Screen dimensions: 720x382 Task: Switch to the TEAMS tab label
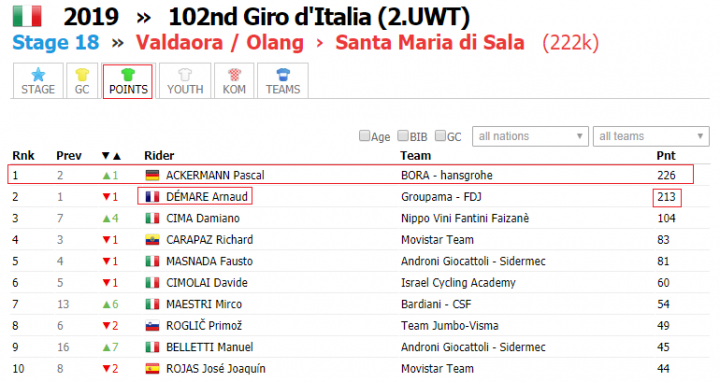pyautogui.click(x=283, y=89)
